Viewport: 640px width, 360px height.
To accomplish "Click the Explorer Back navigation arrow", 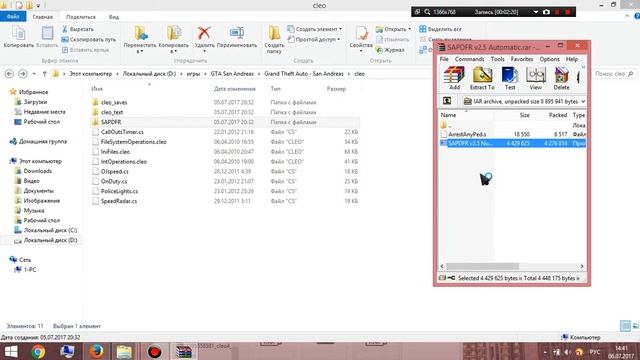I will coord(9,74).
